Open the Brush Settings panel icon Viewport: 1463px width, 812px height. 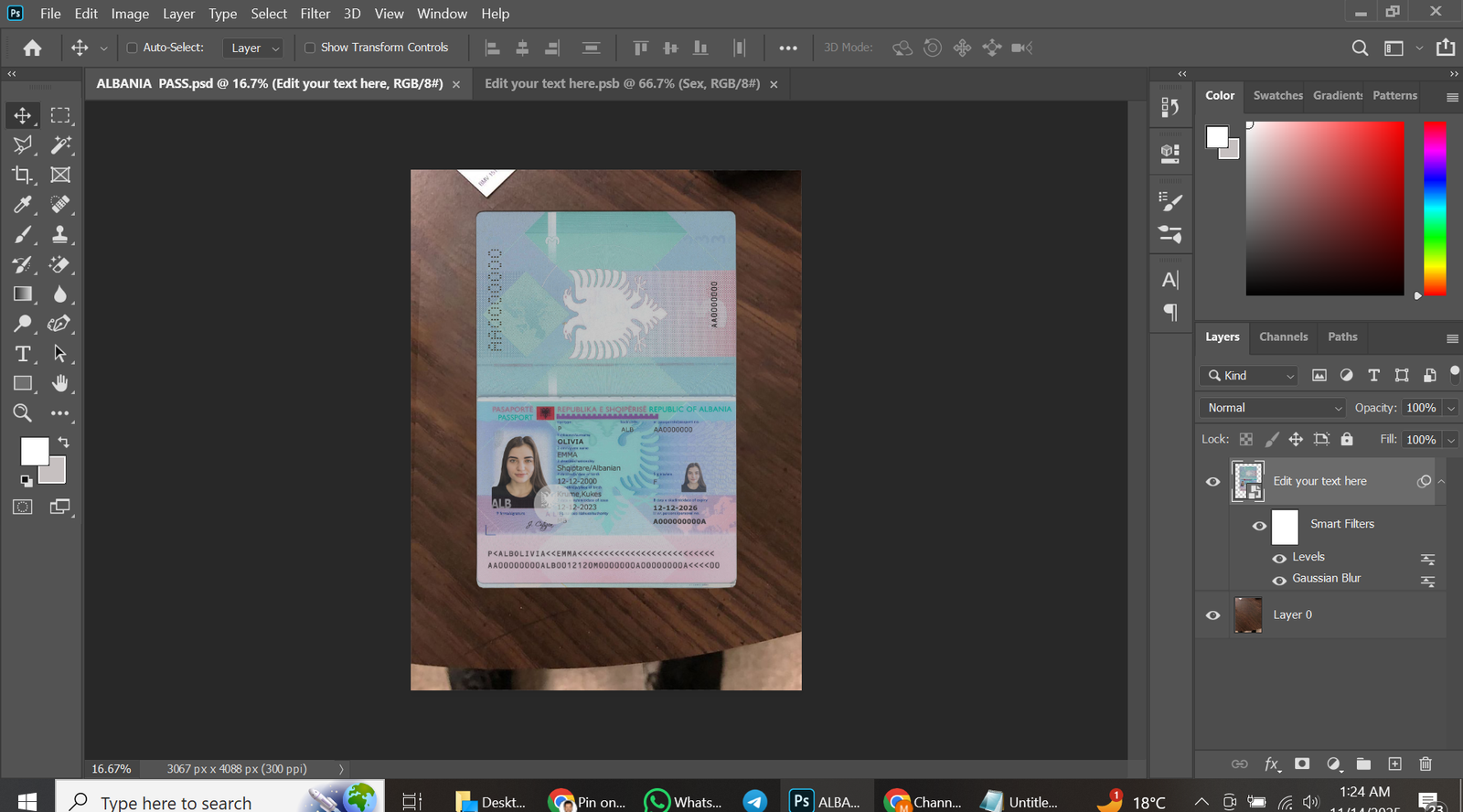pos(1170,202)
